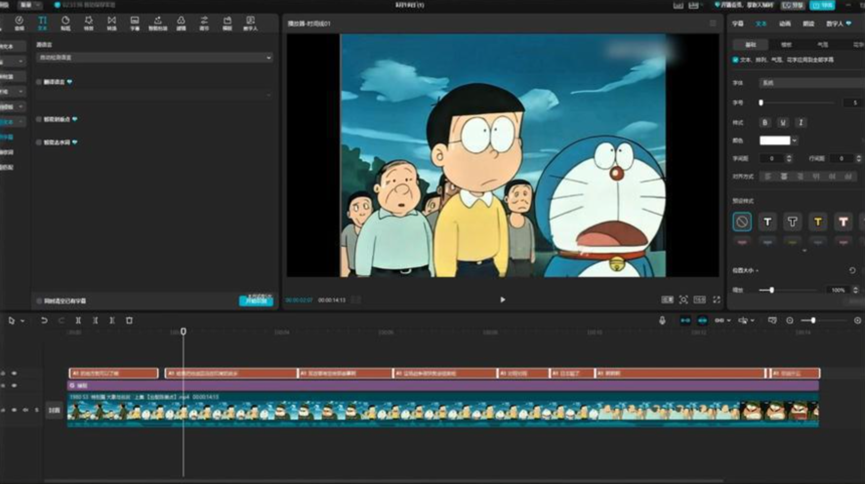Choose the yellow T preset style
Image resolution: width=865 pixels, height=484 pixels.
coord(818,222)
